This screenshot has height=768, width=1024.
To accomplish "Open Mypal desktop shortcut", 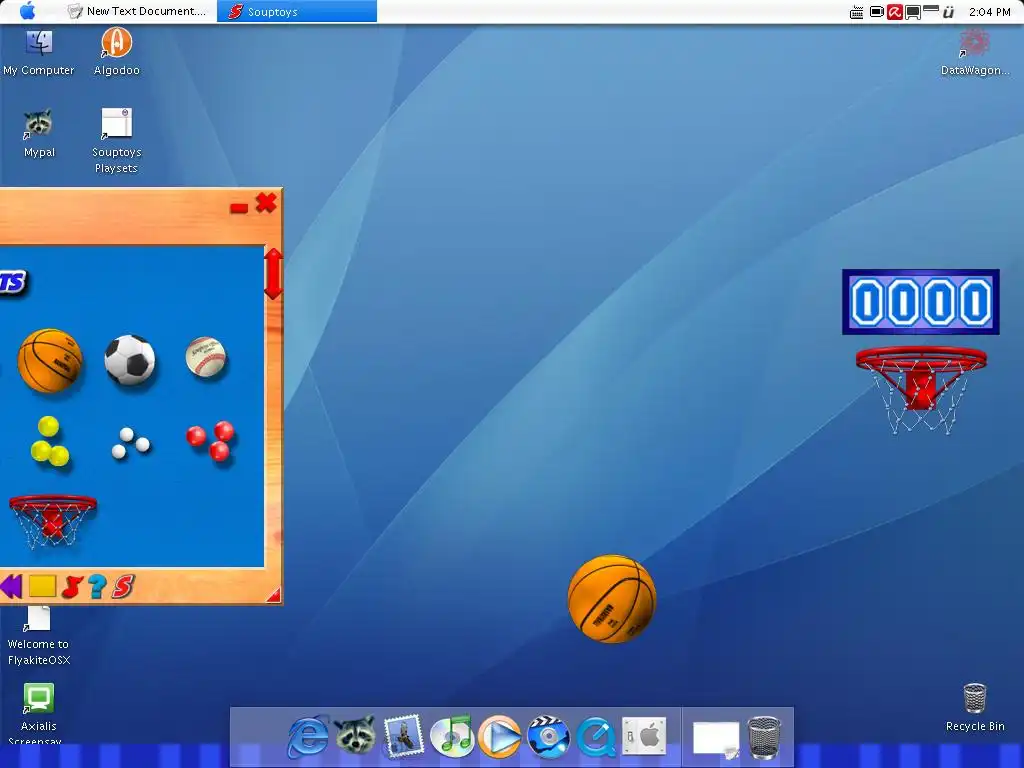I will click(x=39, y=134).
